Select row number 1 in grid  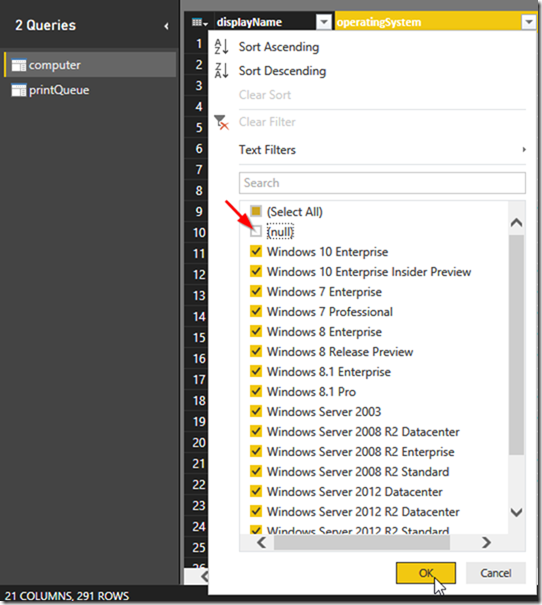pos(197,44)
